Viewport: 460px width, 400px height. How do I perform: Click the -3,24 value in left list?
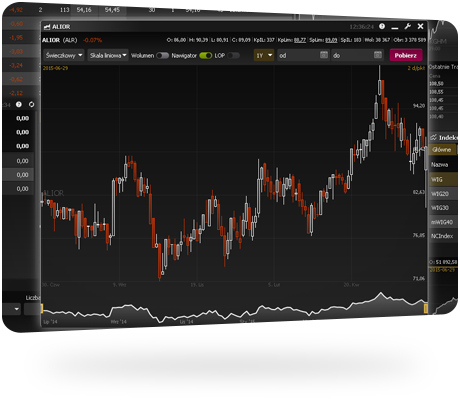16,65
